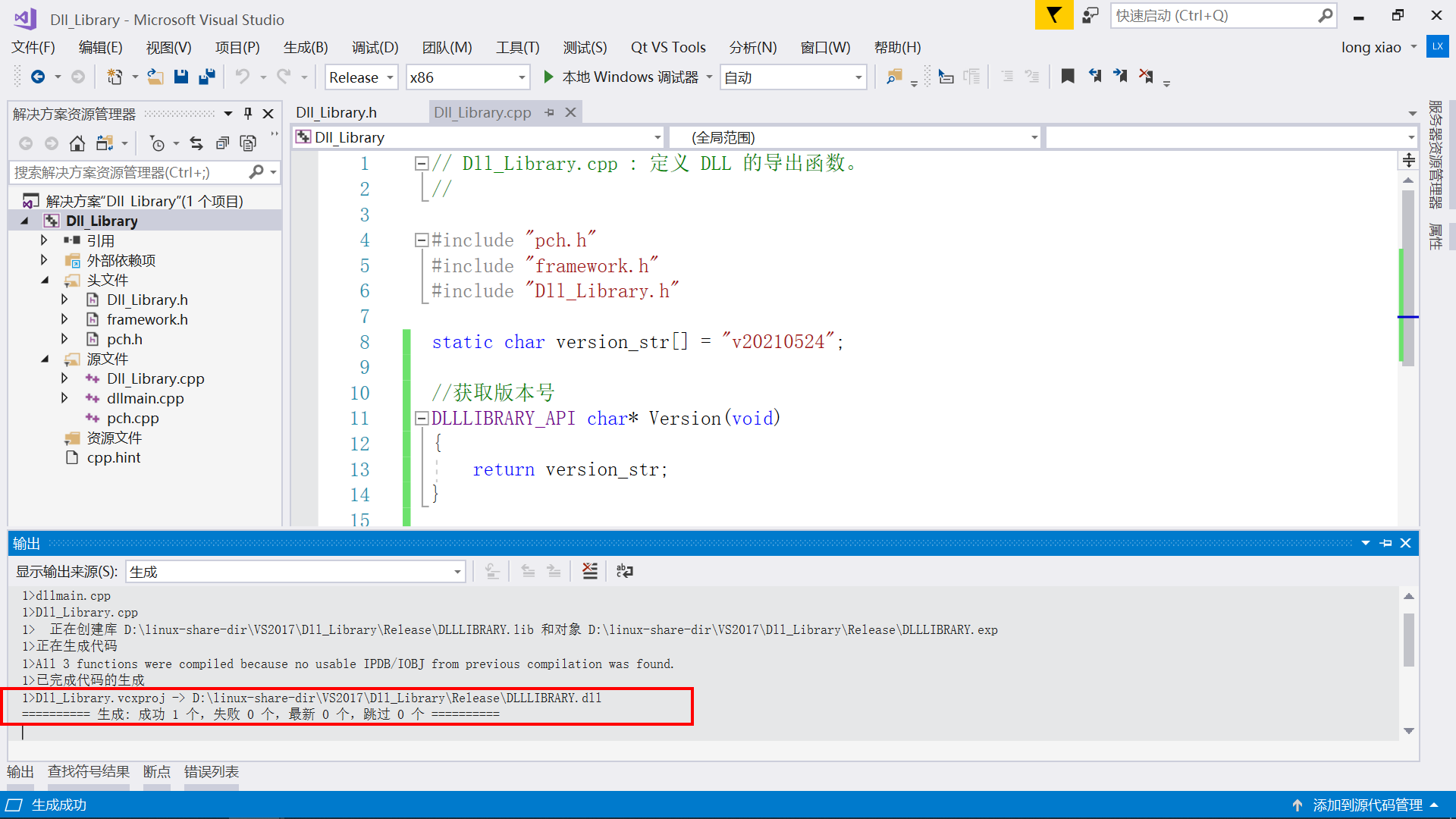Toggle word wrap in output window
Image resolution: width=1456 pixels, height=819 pixels.
[x=624, y=571]
